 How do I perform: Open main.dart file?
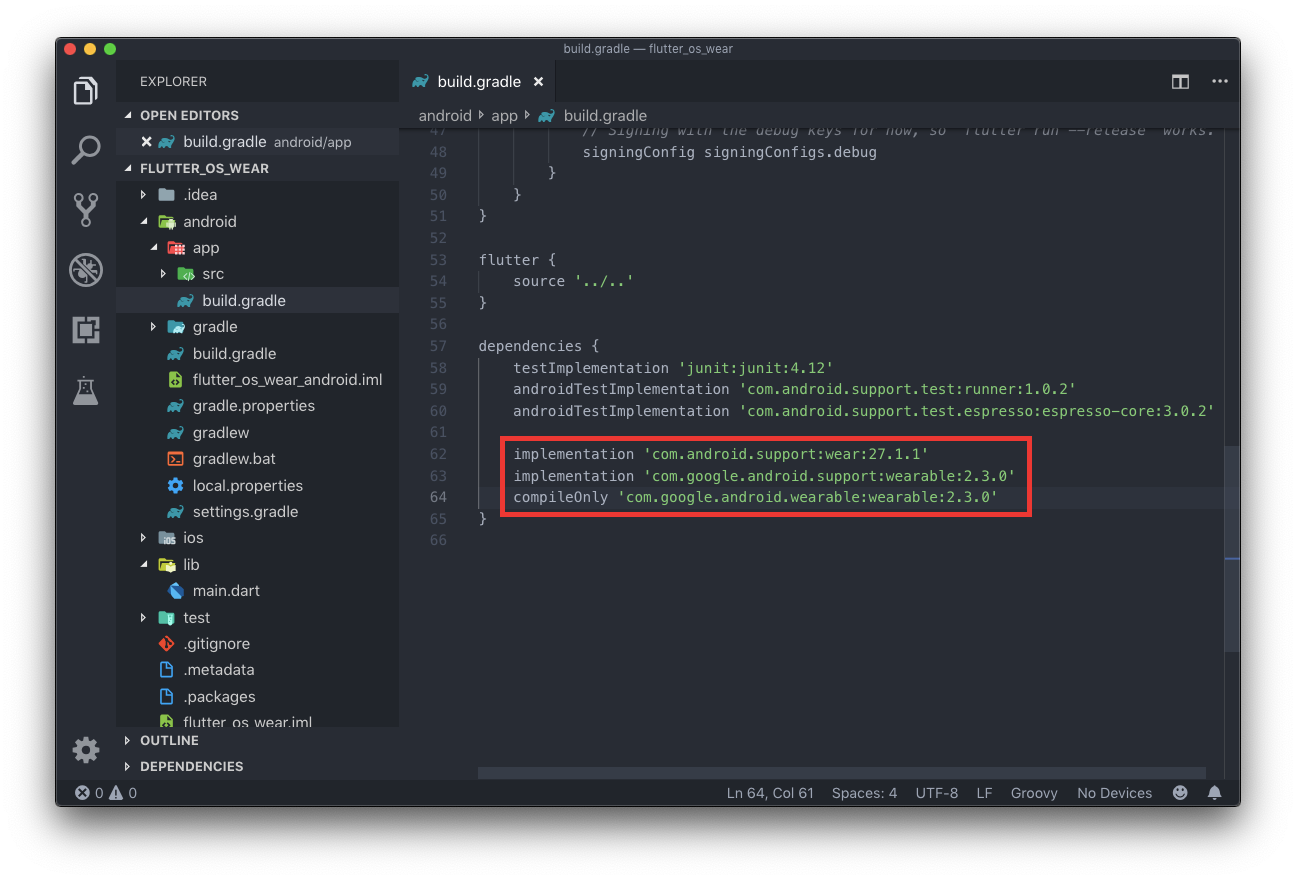click(257, 591)
